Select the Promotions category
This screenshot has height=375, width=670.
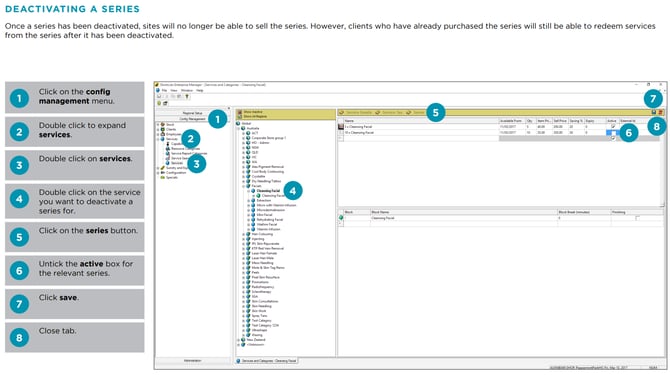(260, 282)
